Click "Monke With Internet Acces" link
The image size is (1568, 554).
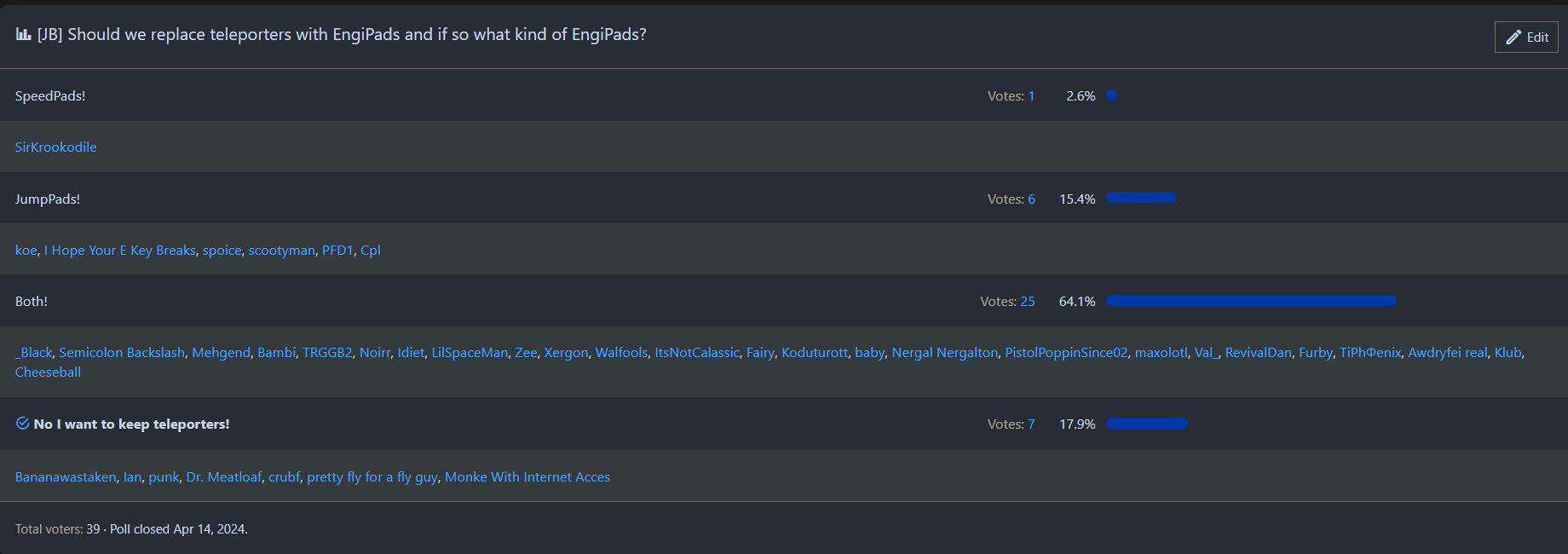(x=526, y=476)
